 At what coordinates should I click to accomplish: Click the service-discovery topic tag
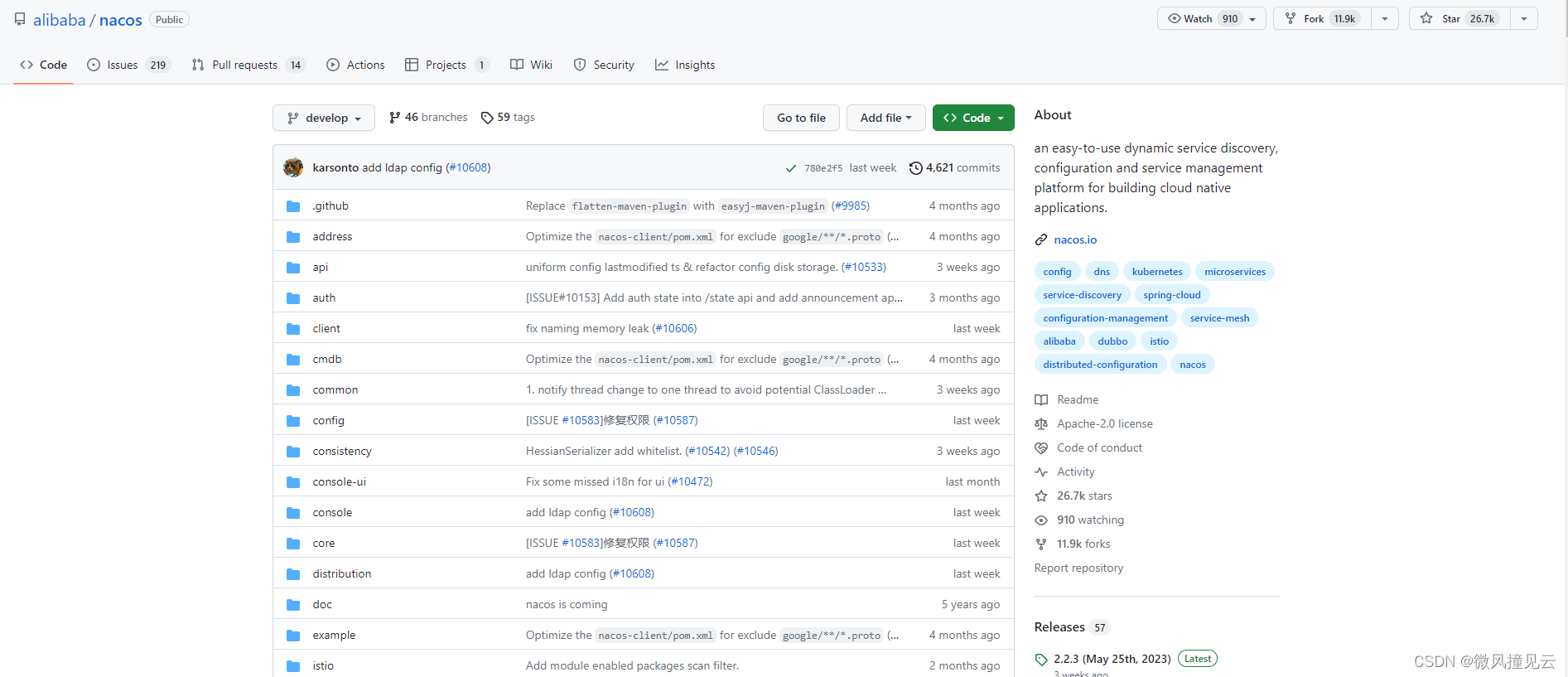click(1082, 295)
